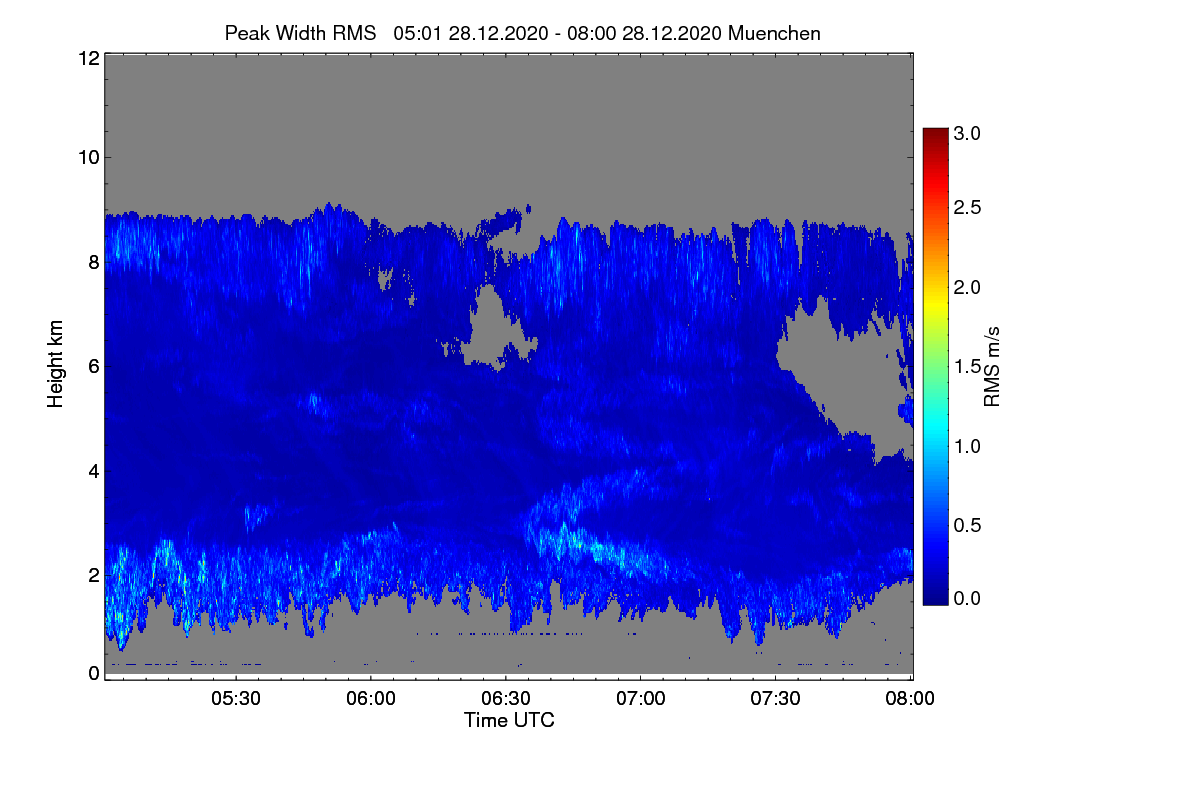Viewport: 1200px width, 800px height.
Task: Click the colorbar value 3.0
Action: (967, 133)
